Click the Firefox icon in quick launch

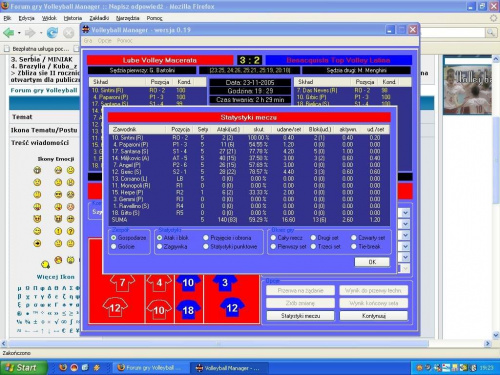63,367
